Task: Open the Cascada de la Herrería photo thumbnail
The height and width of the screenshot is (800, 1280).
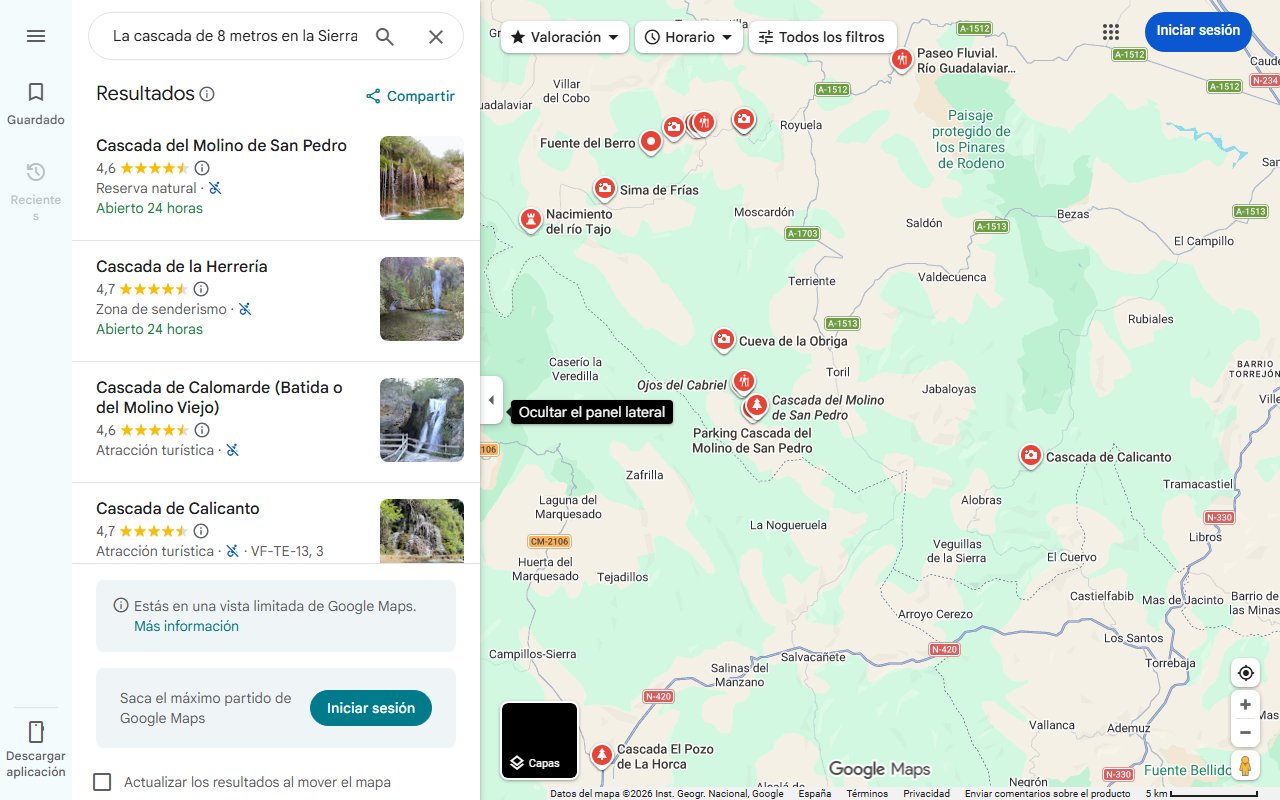Action: click(x=421, y=298)
